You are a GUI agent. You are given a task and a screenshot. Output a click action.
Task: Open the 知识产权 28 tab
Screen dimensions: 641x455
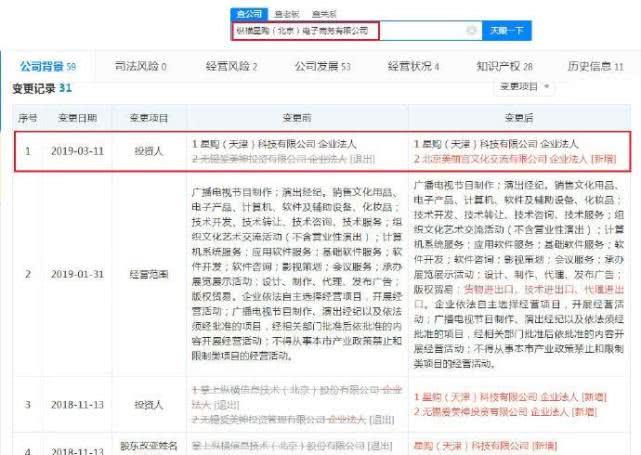pyautogui.click(x=504, y=66)
